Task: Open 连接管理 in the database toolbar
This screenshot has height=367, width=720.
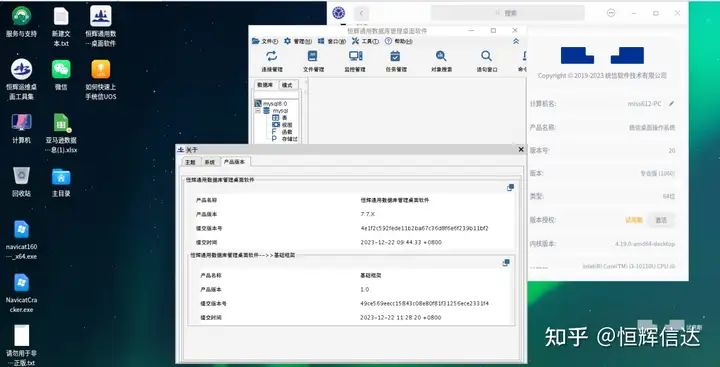Action: [x=271, y=62]
